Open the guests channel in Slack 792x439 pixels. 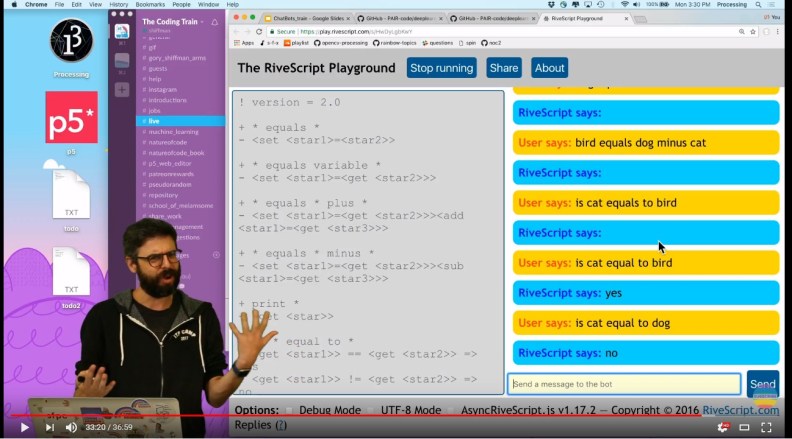[x=158, y=69]
